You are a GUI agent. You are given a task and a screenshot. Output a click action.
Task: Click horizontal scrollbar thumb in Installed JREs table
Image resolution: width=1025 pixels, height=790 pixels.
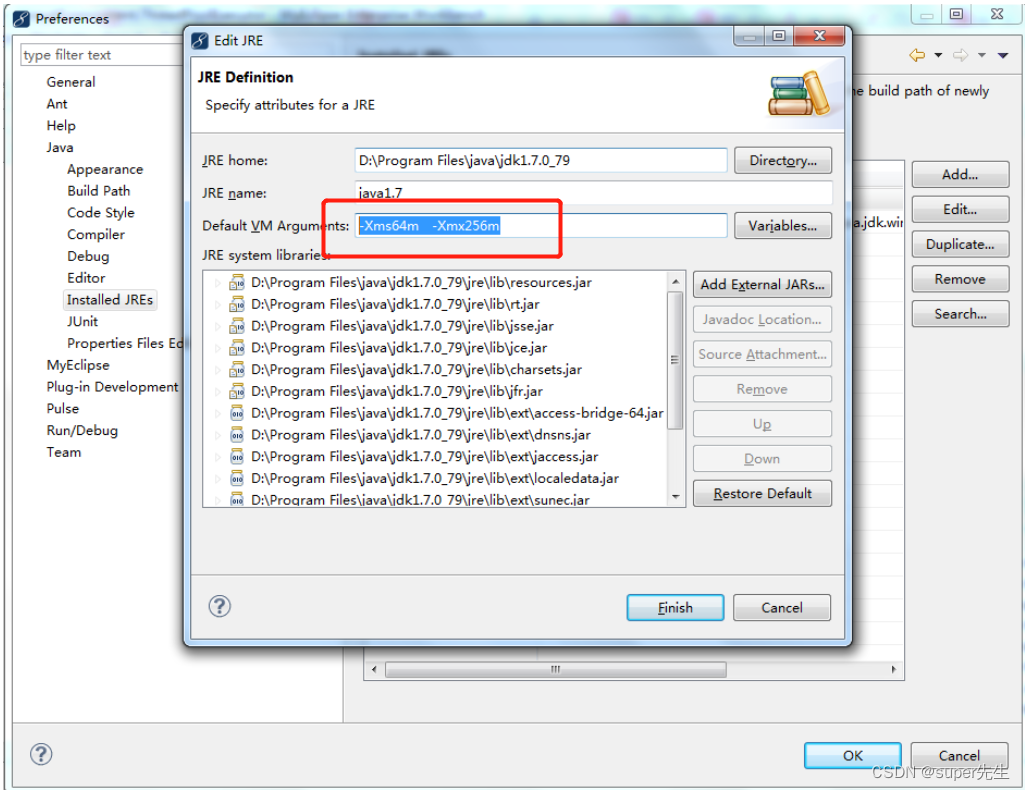click(556, 669)
